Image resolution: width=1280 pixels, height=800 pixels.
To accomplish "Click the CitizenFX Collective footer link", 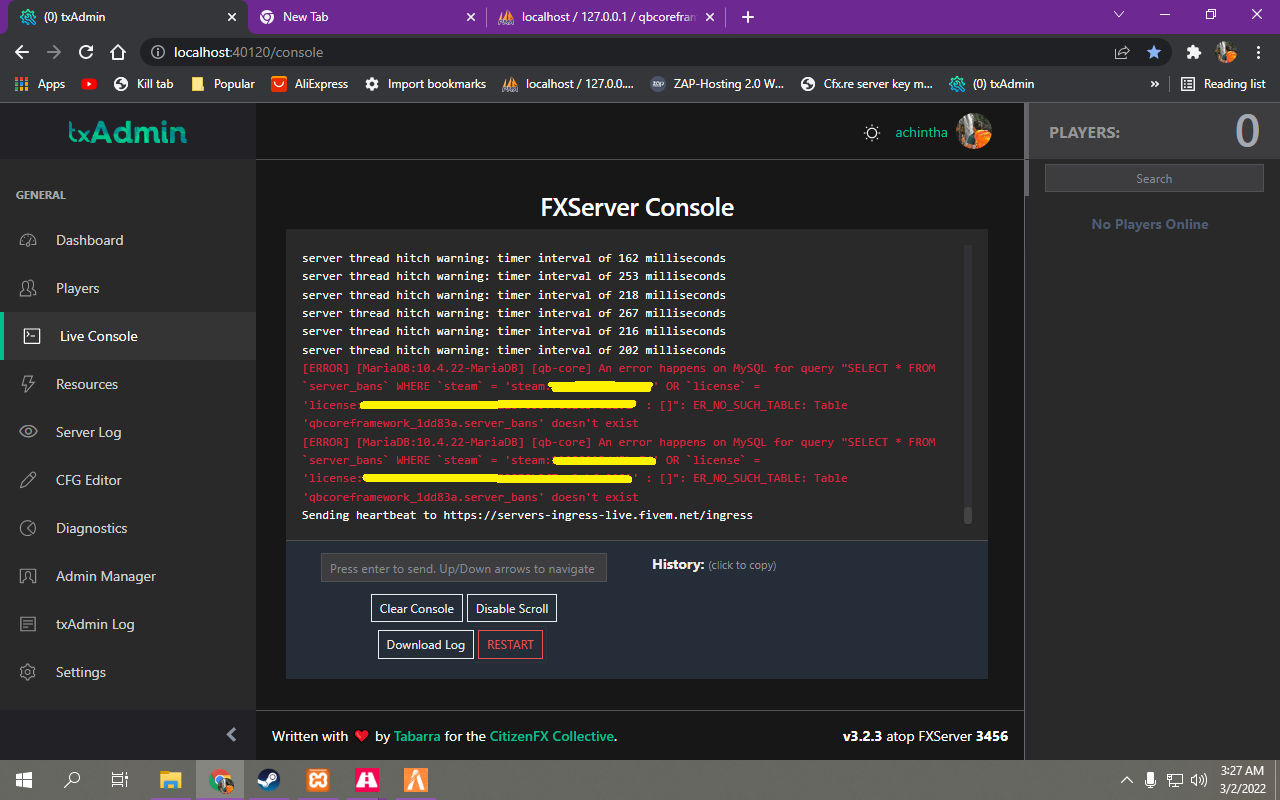I will coord(551,736).
